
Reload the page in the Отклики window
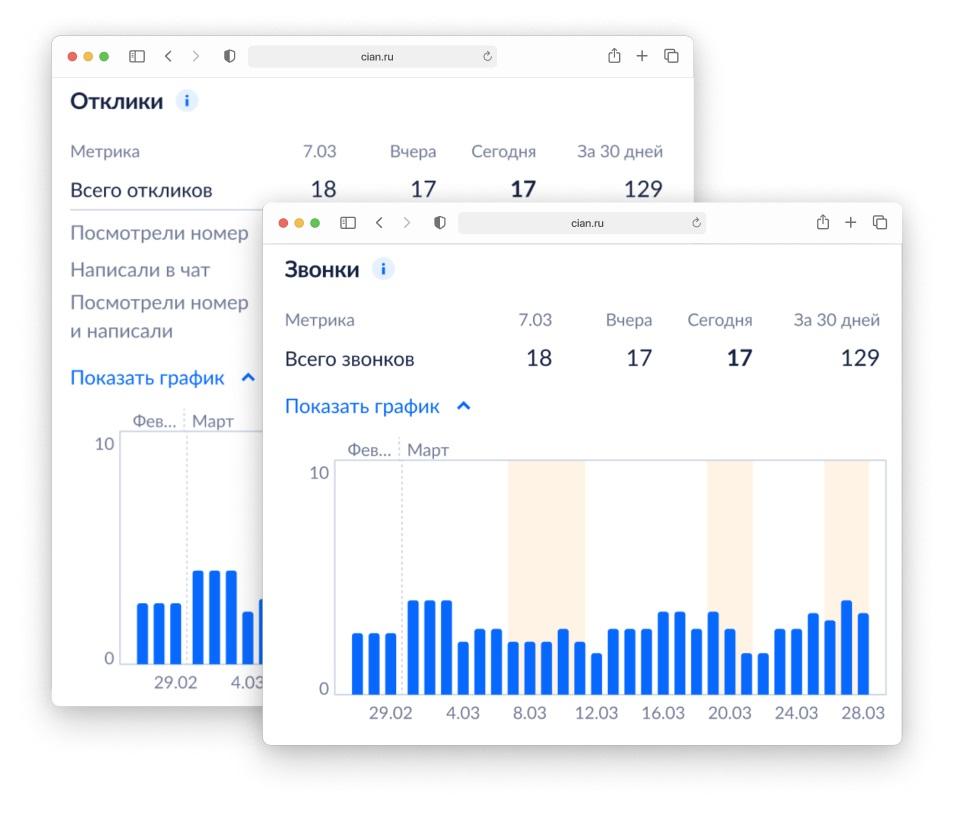(x=487, y=57)
